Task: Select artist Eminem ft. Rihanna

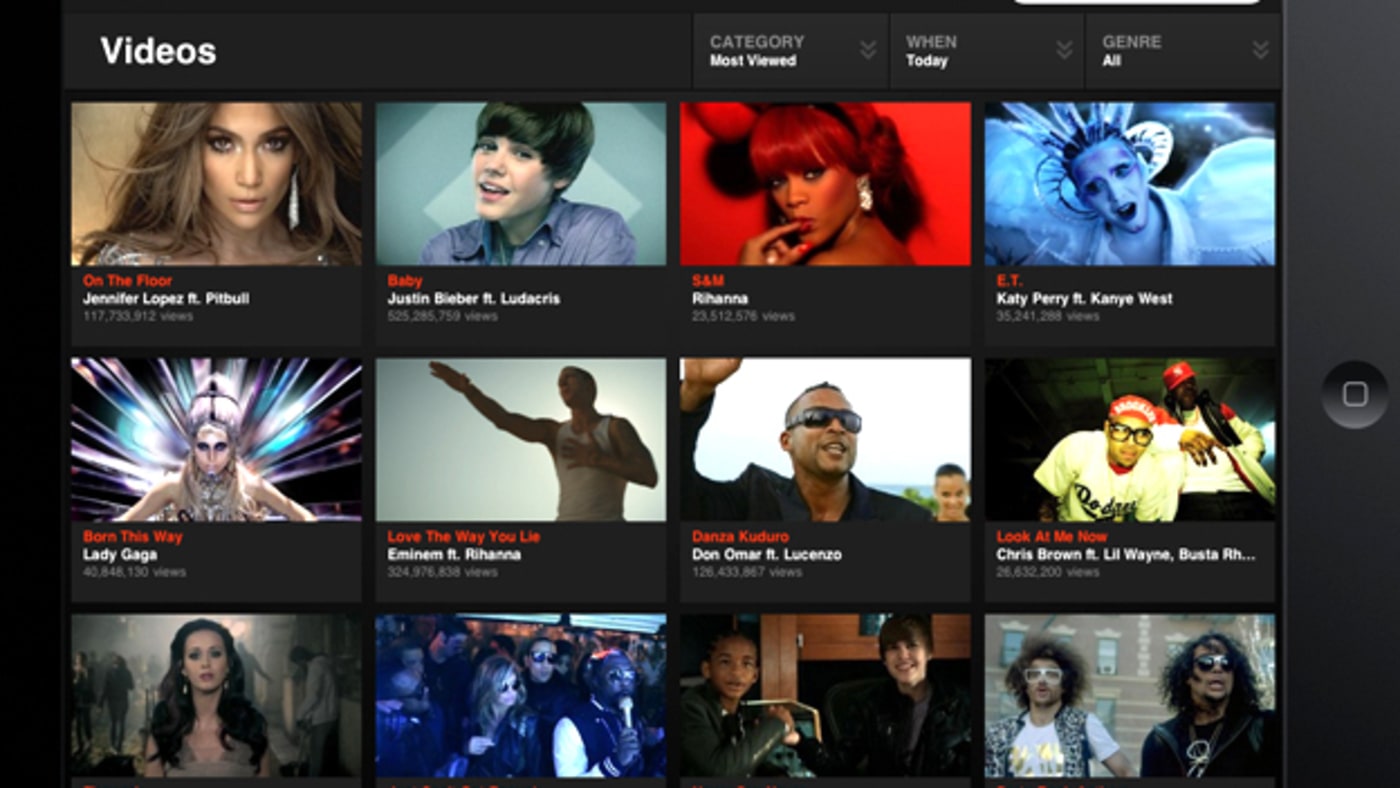Action: pos(454,554)
